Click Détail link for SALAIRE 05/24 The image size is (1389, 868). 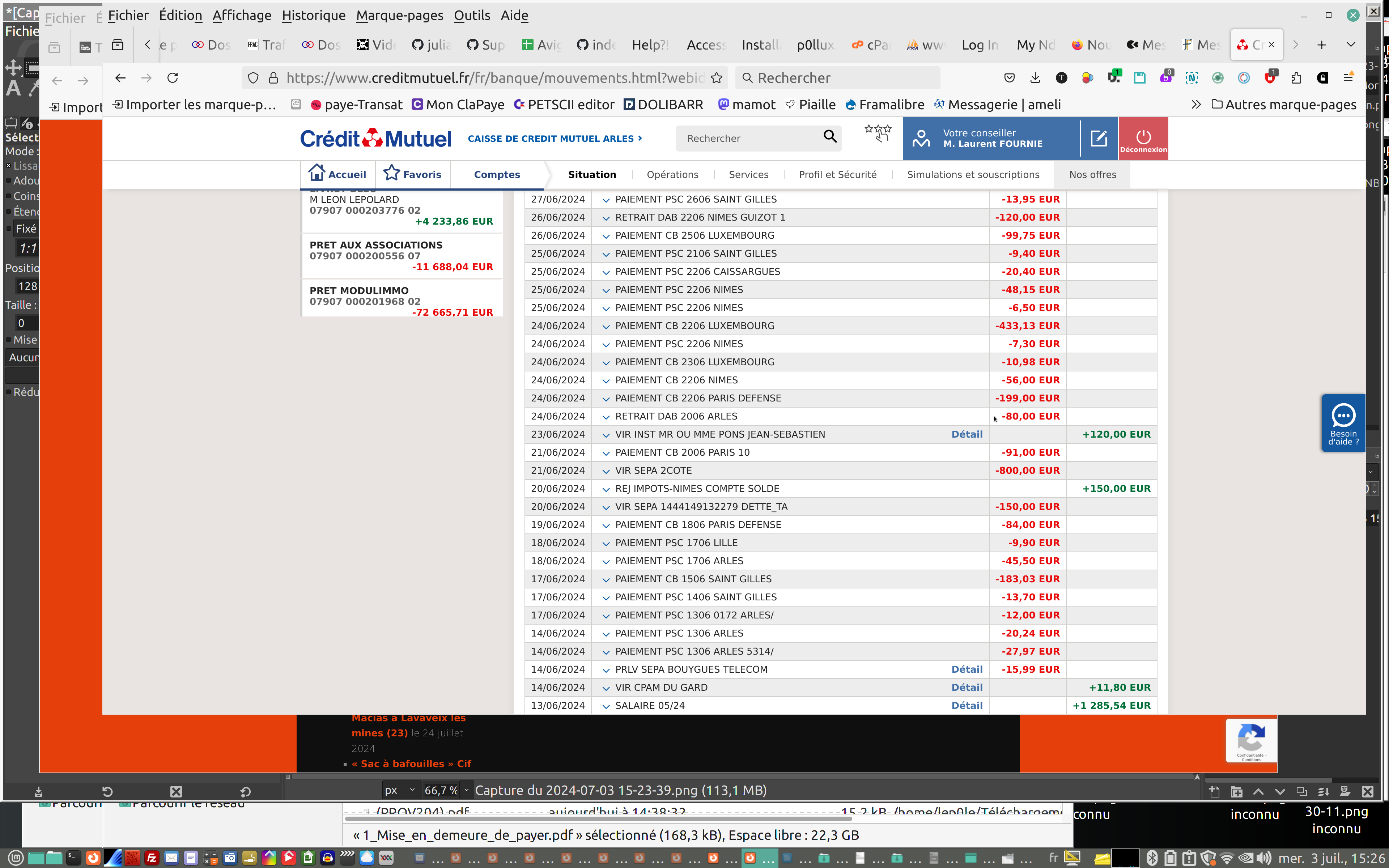click(967, 706)
